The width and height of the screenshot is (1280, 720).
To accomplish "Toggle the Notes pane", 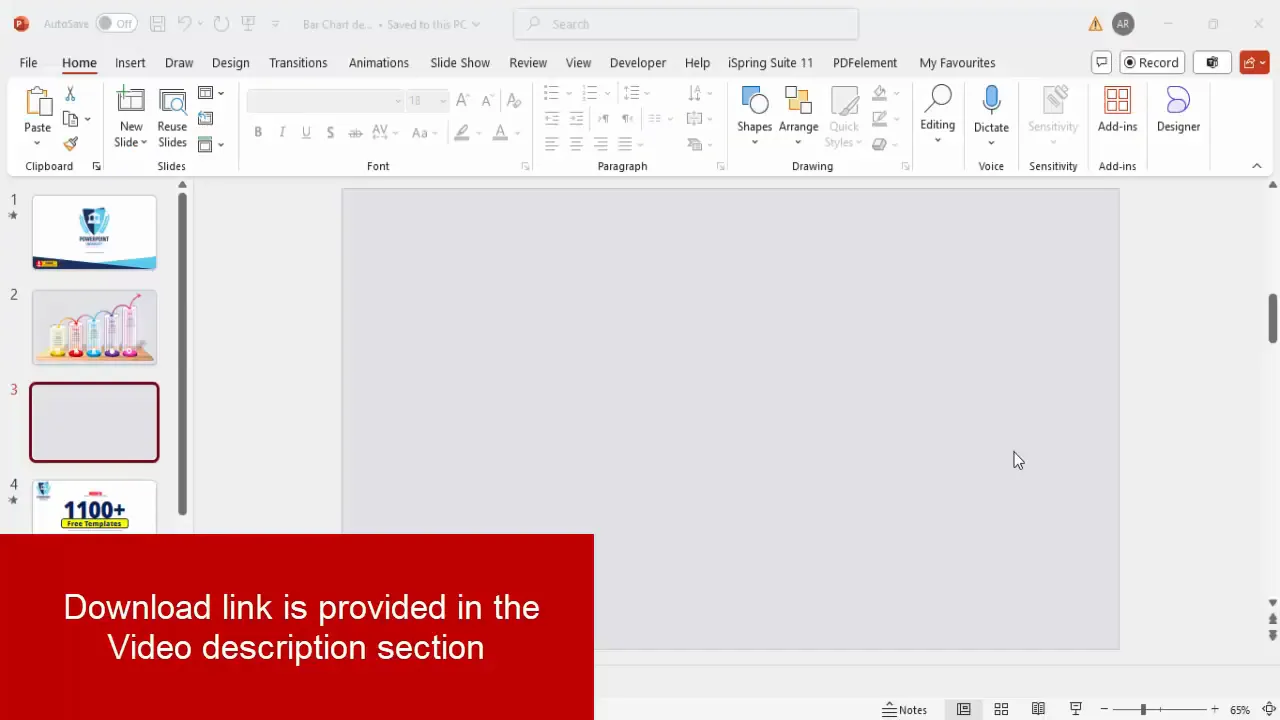I will (905, 709).
